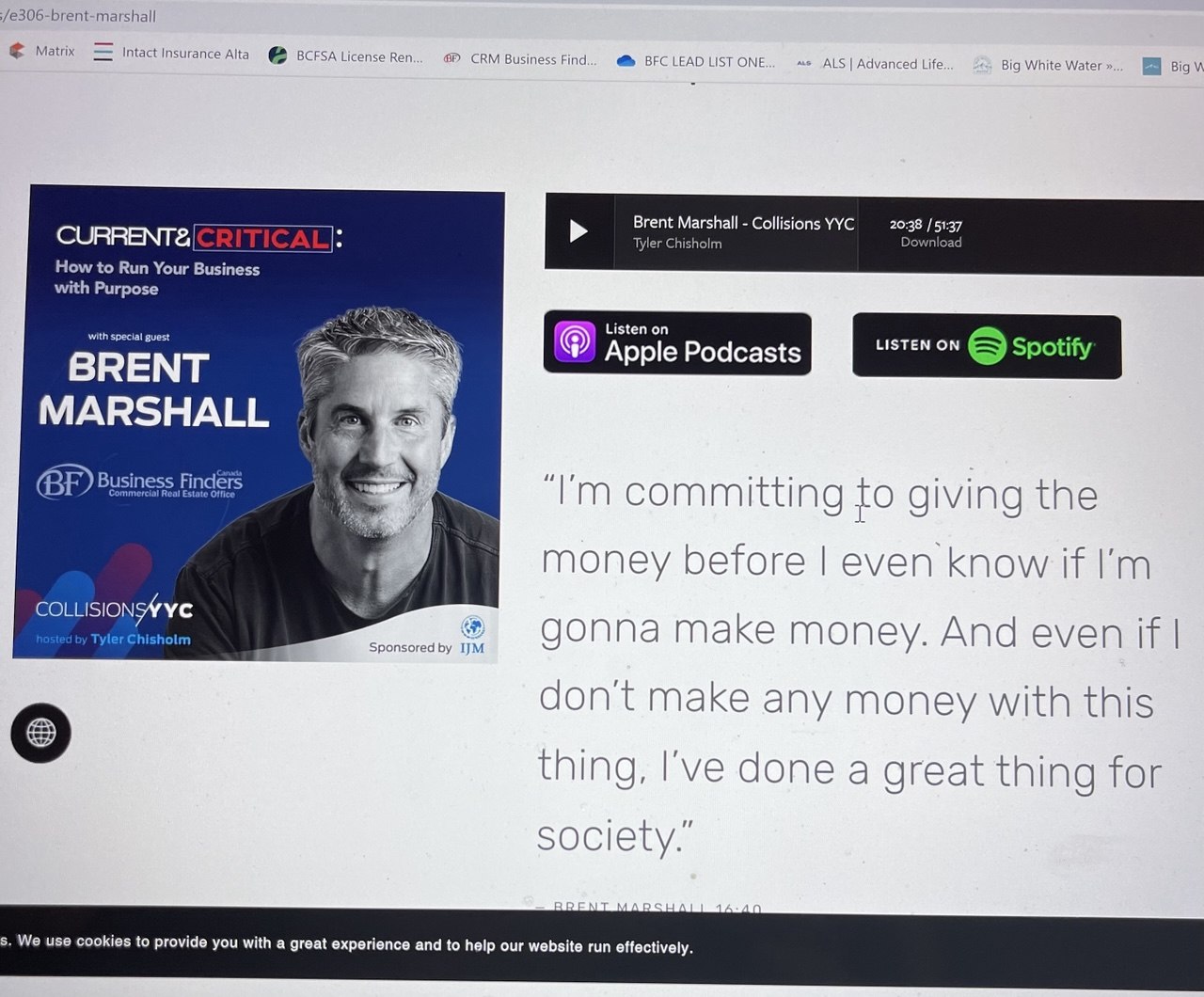The image size is (1204, 997).
Task: Click the Spotify logo icon in the badge
Action: [987, 346]
